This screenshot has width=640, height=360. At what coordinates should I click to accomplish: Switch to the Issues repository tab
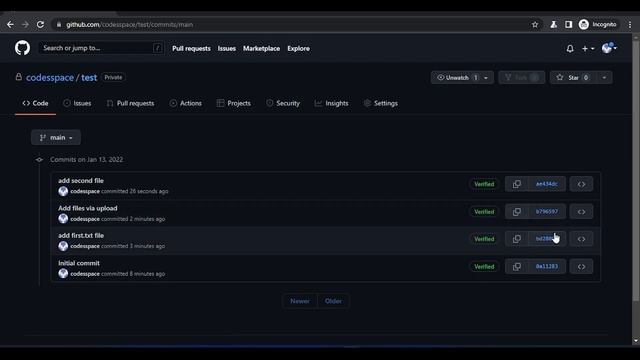tap(77, 103)
